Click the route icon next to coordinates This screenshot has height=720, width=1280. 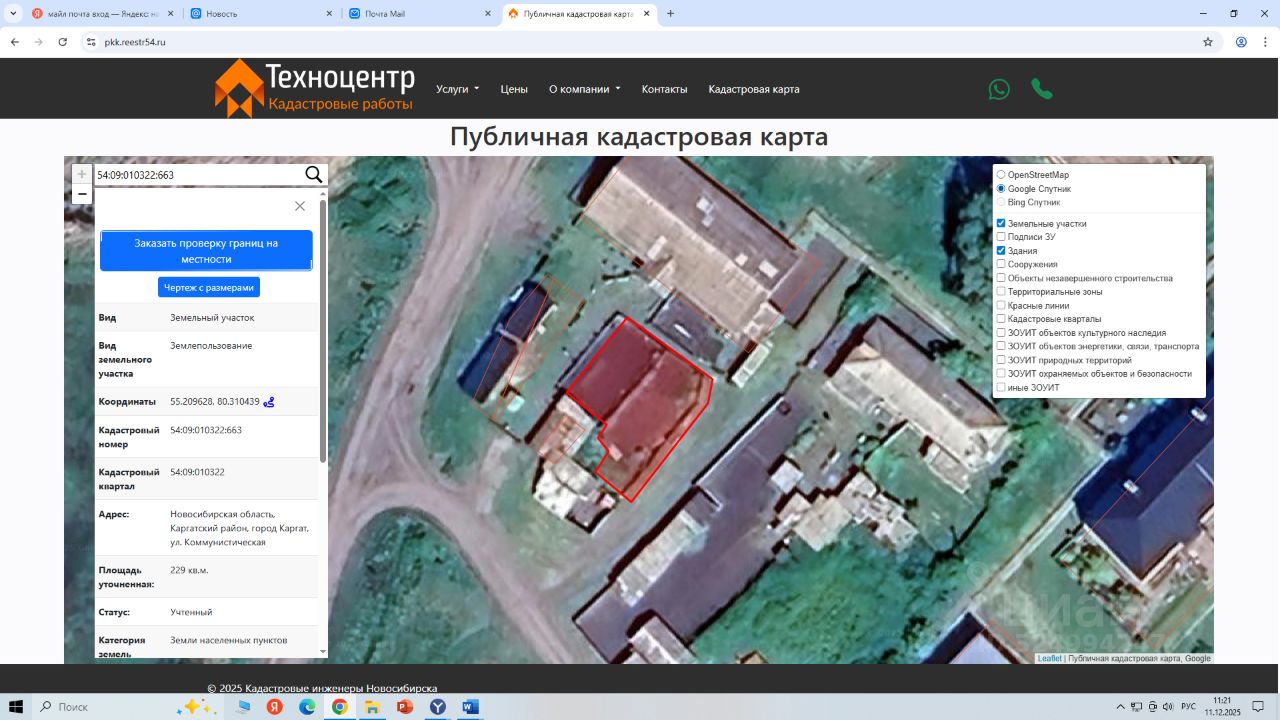(269, 402)
